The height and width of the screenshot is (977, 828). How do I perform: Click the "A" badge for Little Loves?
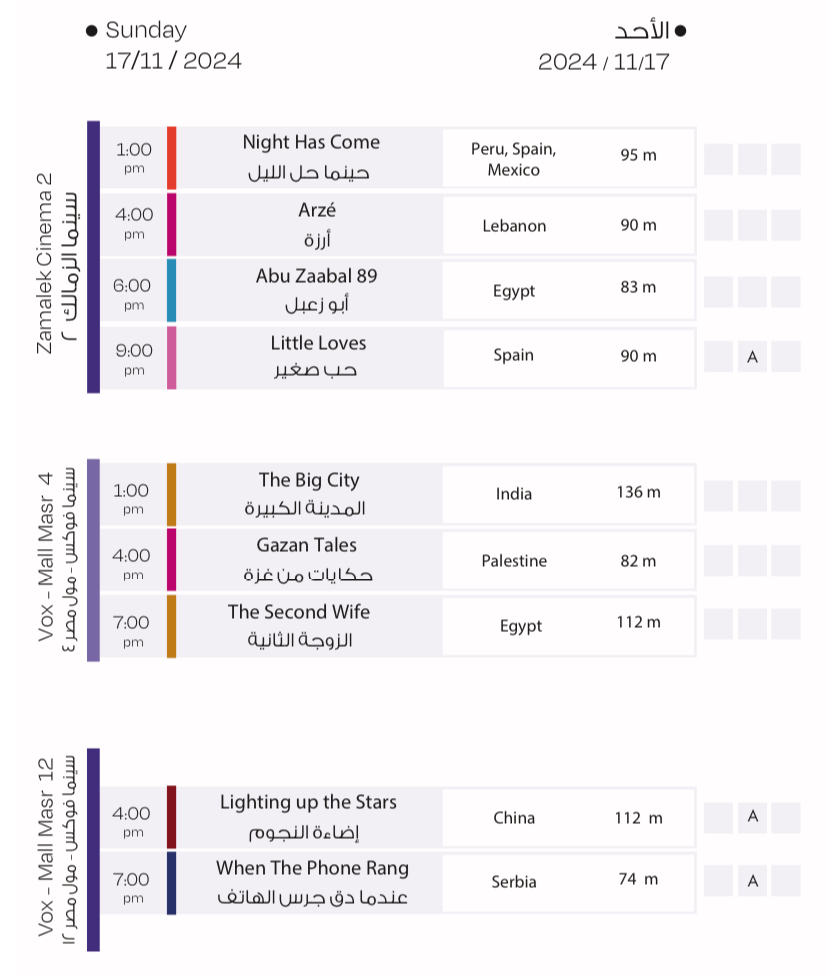(753, 357)
